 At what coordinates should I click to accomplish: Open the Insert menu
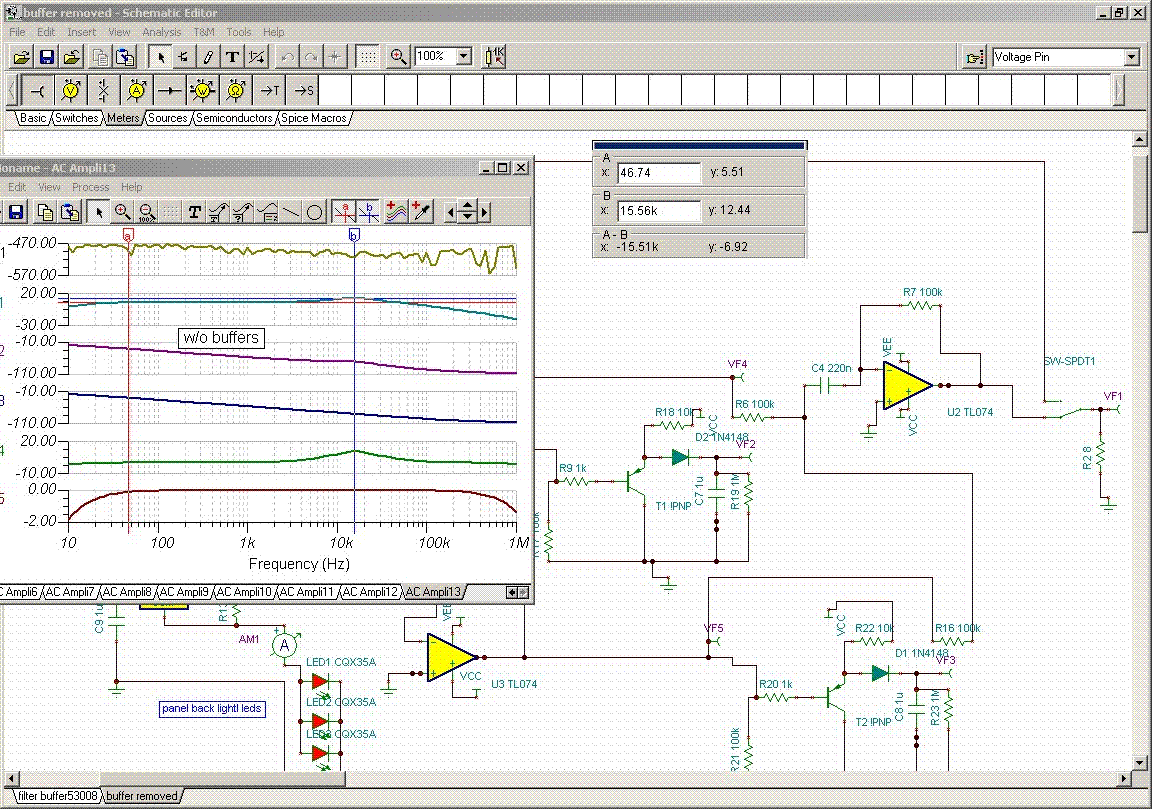point(82,32)
